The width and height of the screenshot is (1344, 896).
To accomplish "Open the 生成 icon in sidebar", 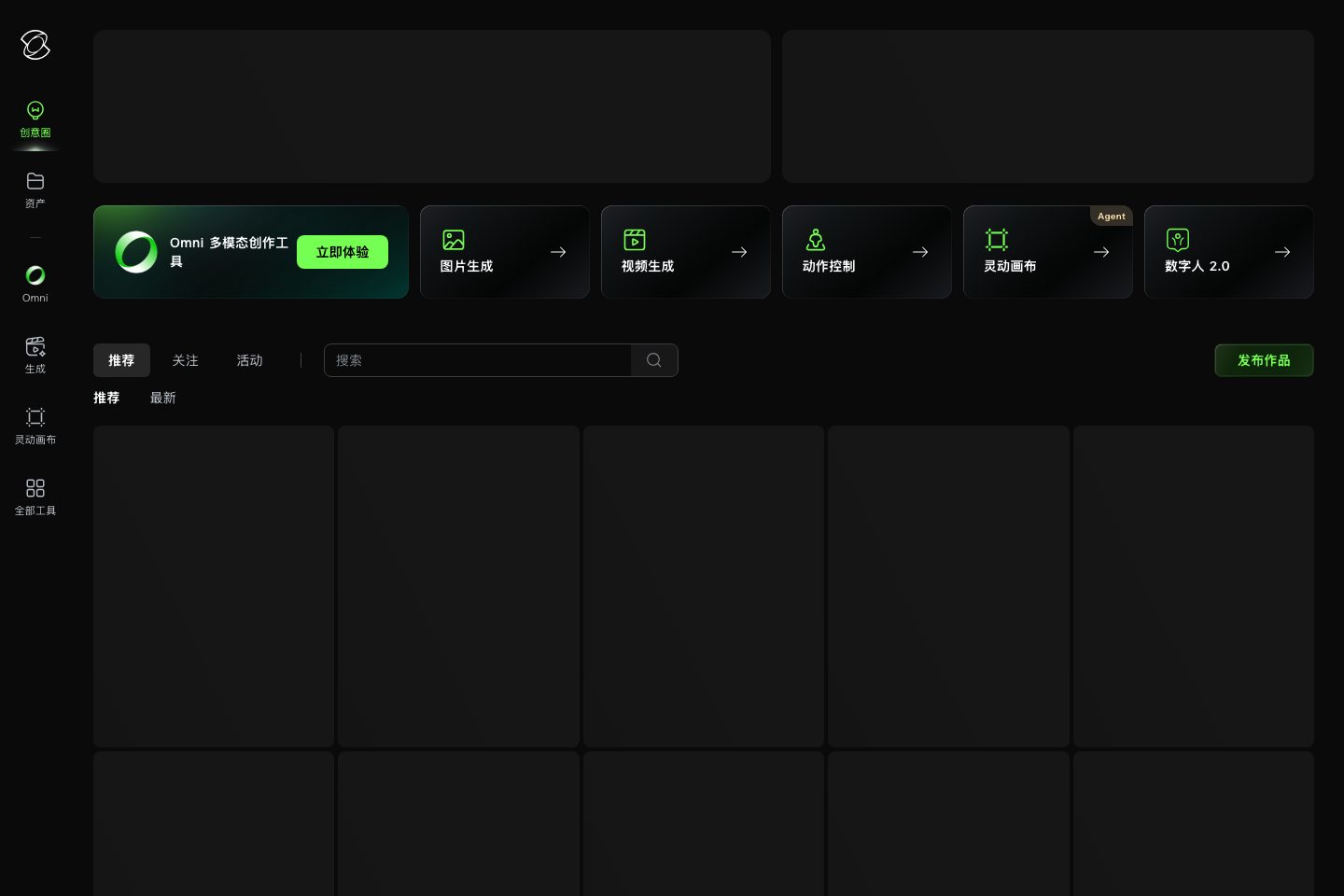I will (35, 346).
